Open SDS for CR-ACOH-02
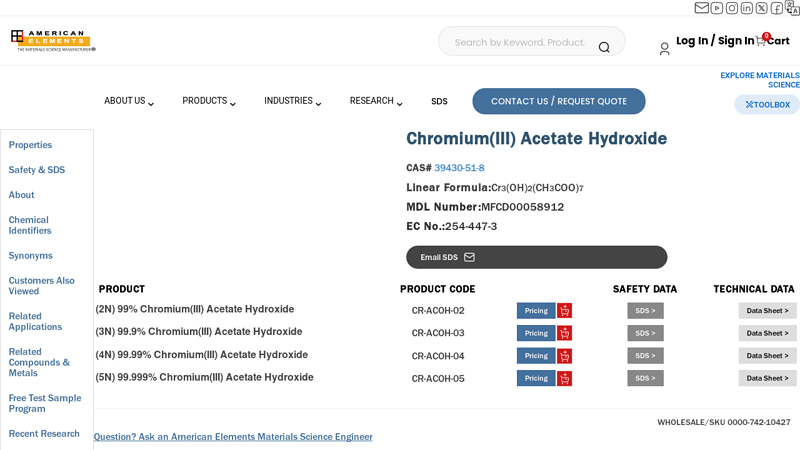Screen dimensions: 800x450 click(645, 311)
